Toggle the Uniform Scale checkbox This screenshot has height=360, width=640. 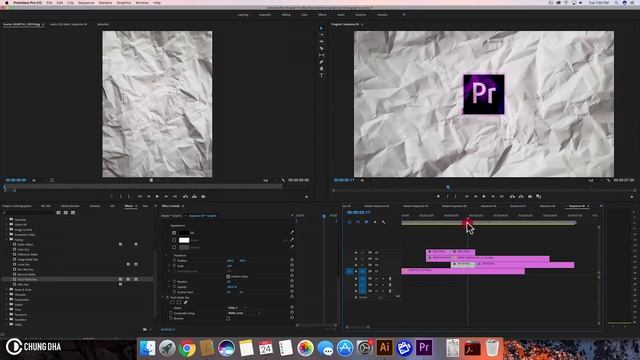[x=228, y=277]
